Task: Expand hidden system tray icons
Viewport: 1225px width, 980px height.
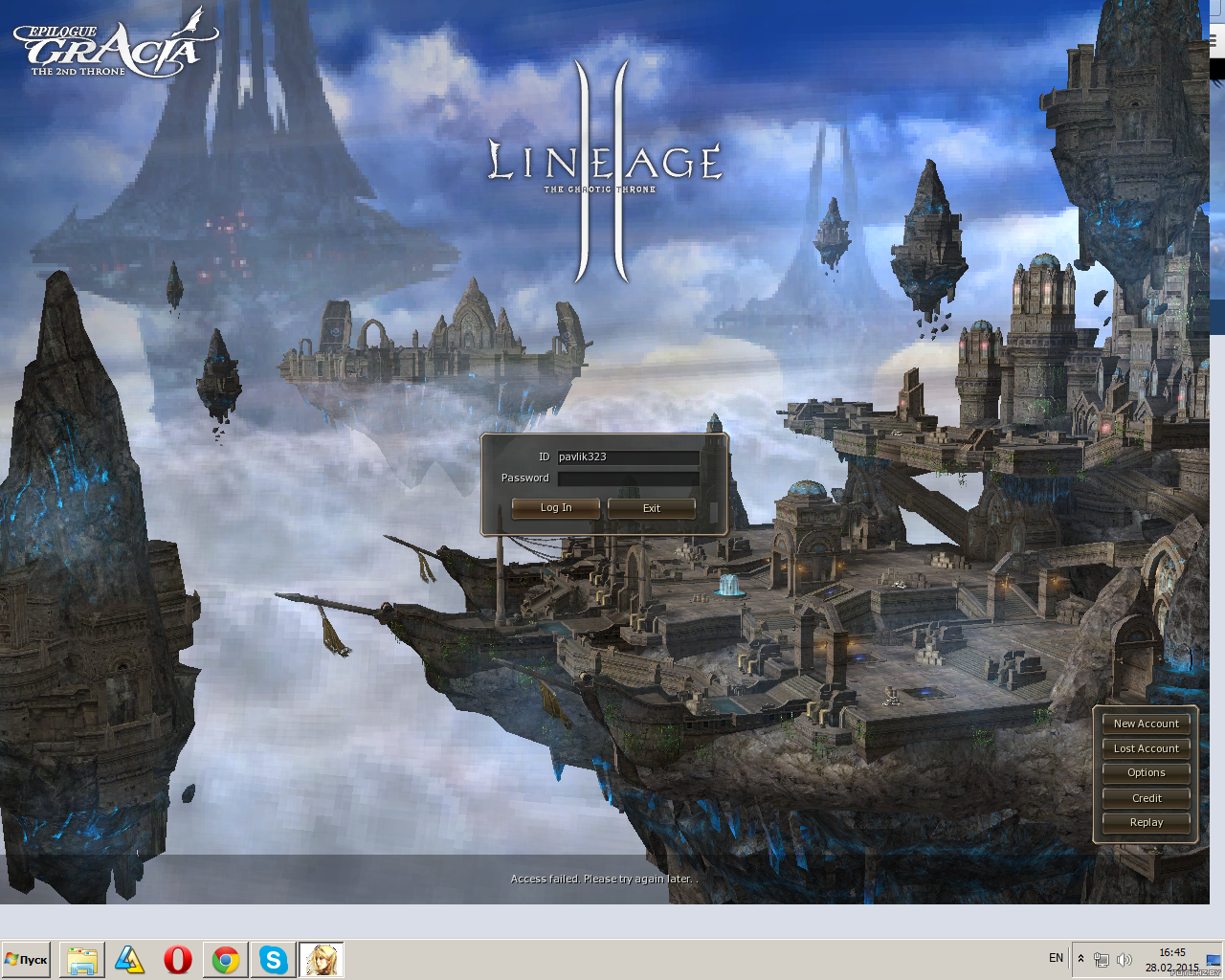Action: click(x=1080, y=959)
